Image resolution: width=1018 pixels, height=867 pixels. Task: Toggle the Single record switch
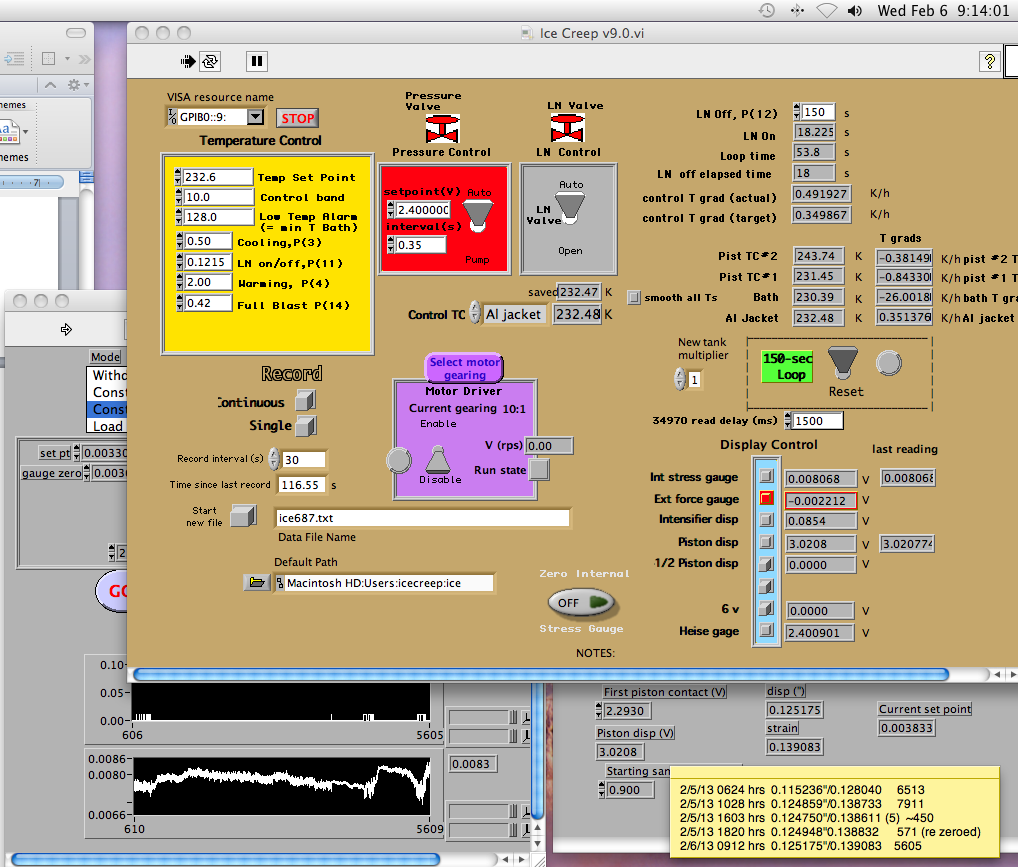pos(306,426)
